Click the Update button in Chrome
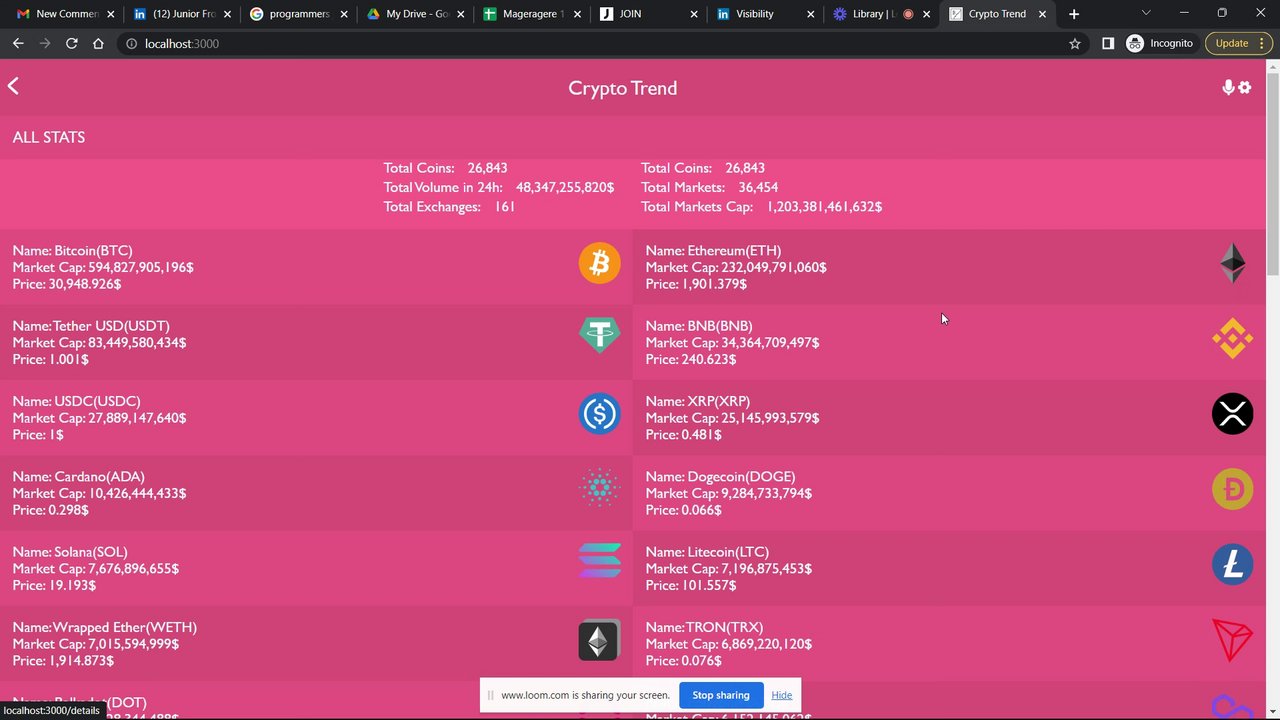 1232,43
